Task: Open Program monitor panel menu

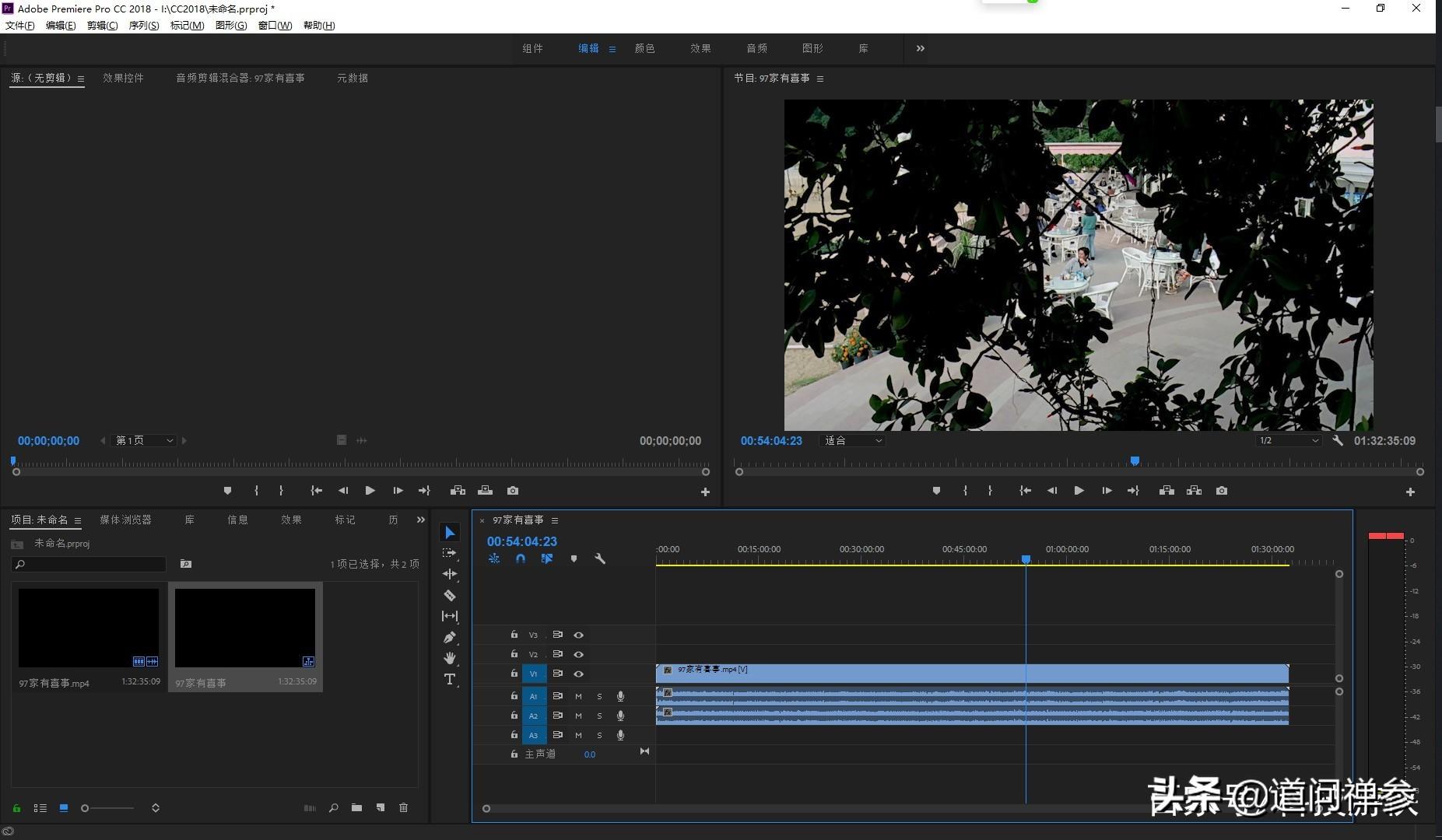Action: (x=820, y=79)
